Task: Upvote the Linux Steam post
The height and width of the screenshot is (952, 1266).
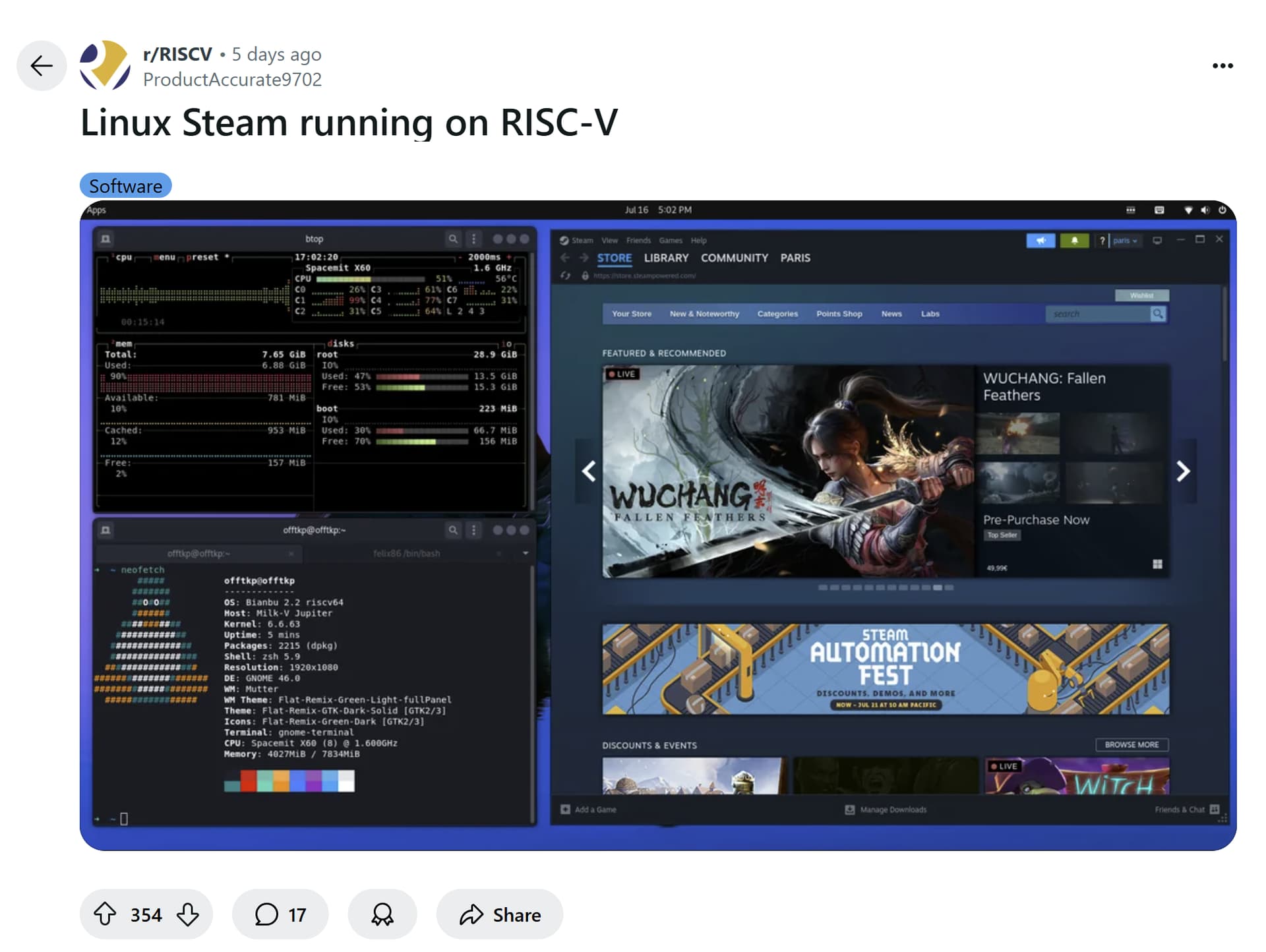Action: pos(105,914)
